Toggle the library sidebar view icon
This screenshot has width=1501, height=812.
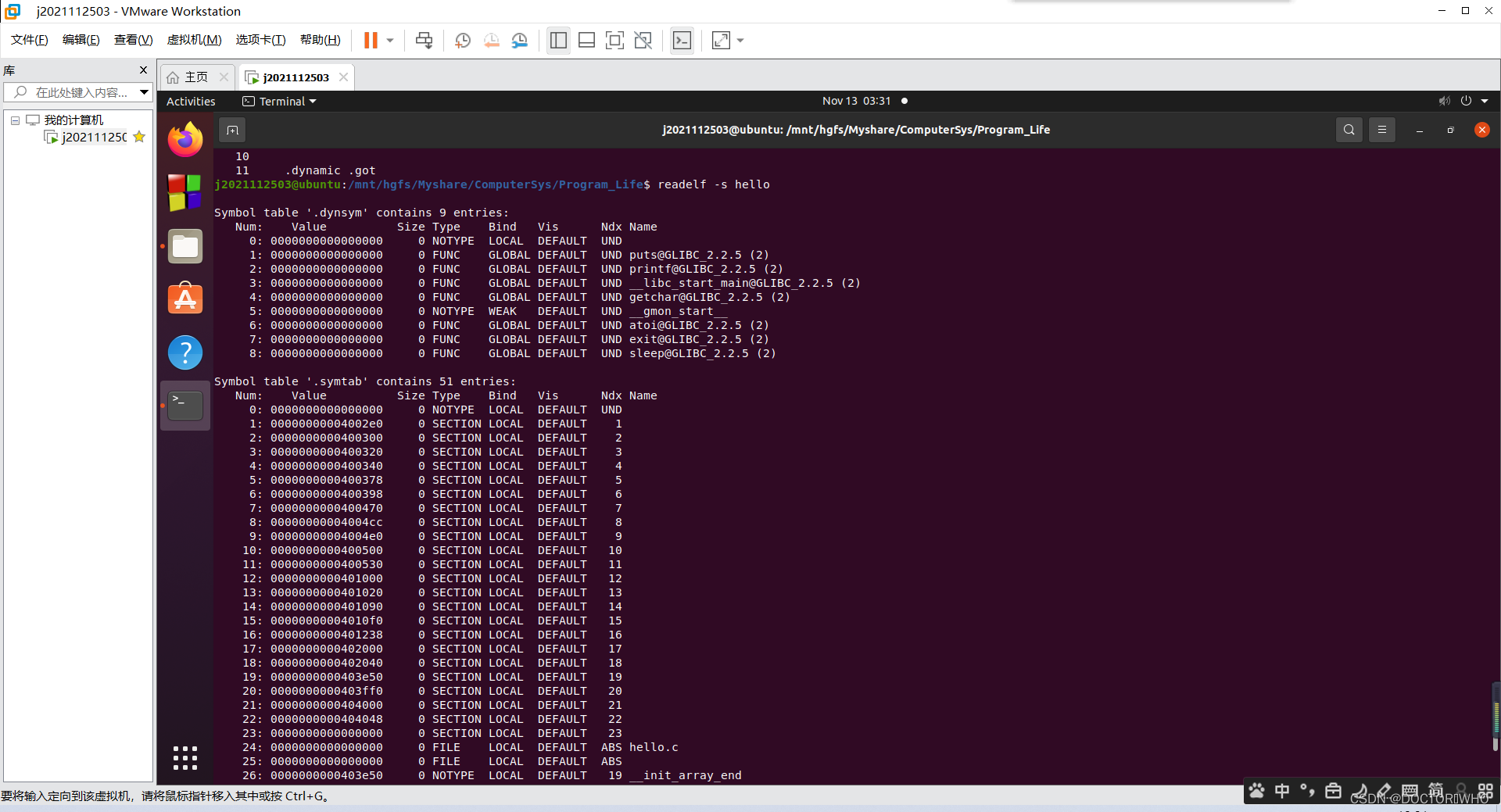coord(558,41)
